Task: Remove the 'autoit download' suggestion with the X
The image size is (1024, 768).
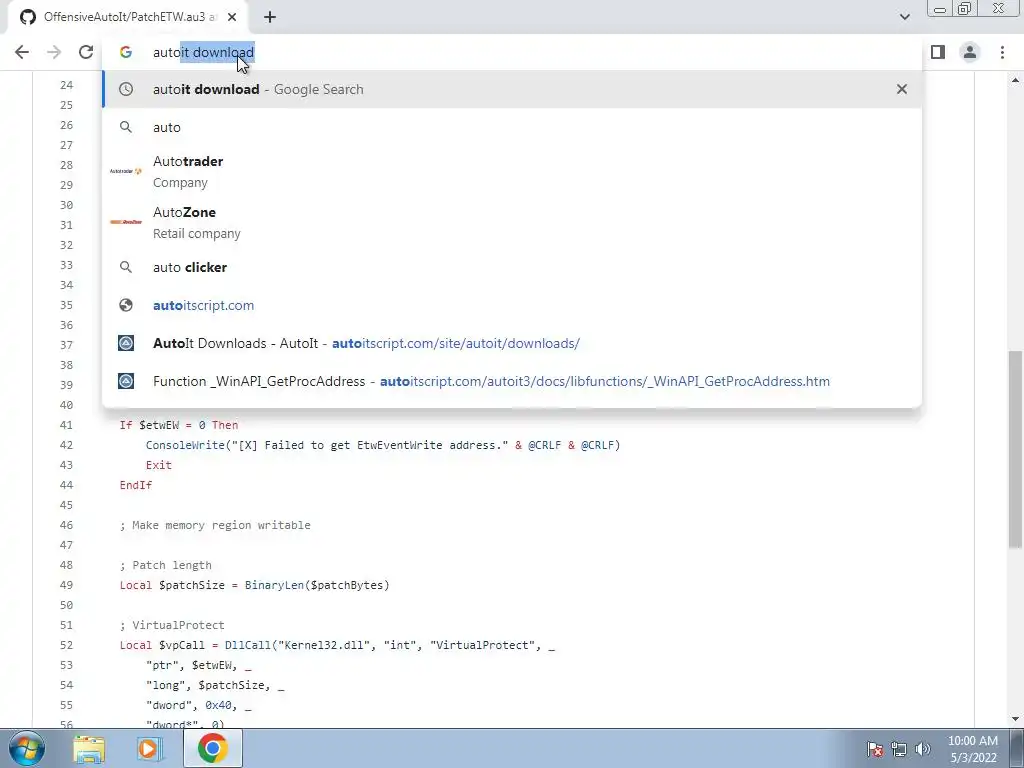Action: 901,89
